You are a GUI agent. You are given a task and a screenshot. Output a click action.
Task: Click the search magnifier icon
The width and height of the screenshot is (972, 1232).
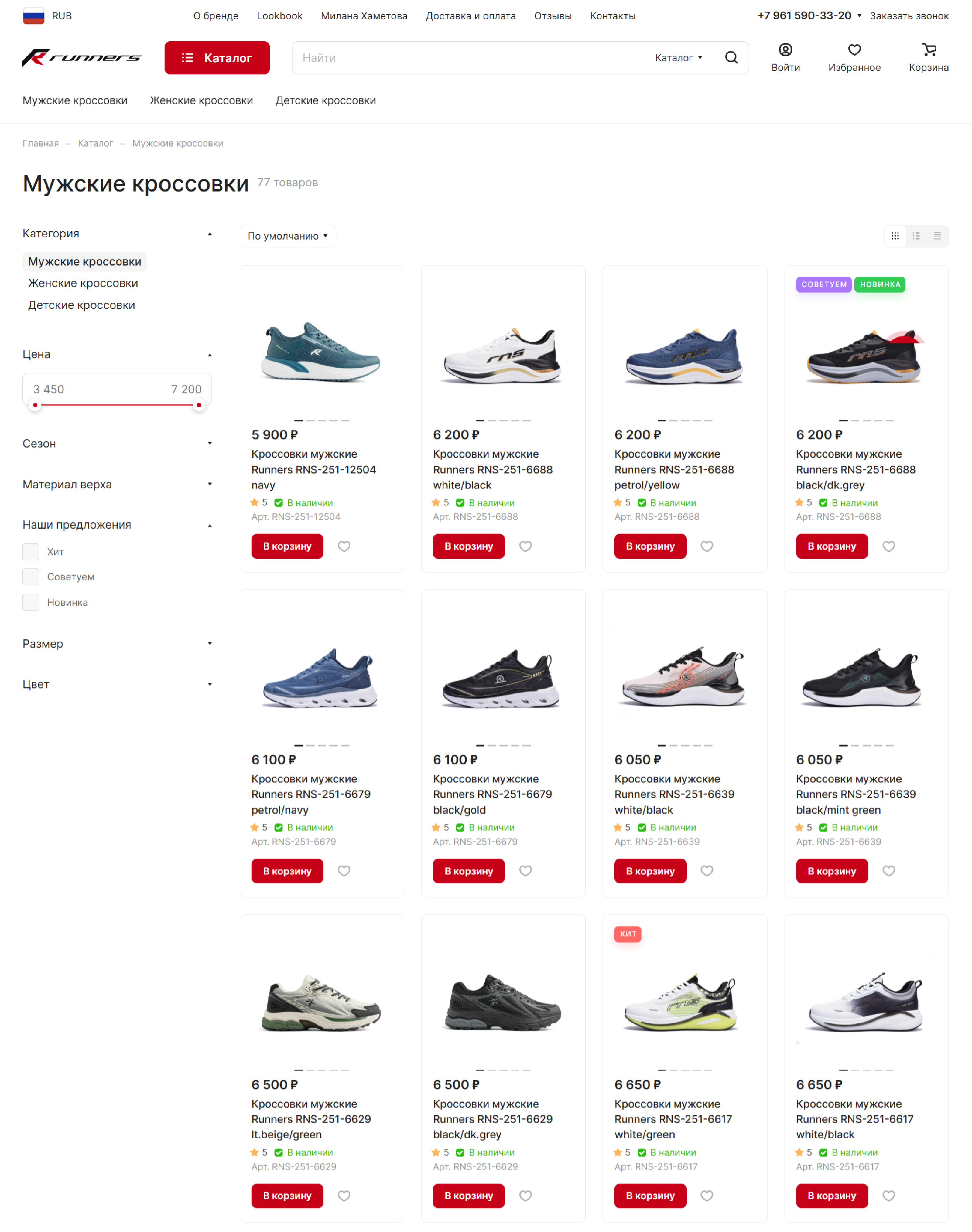click(x=731, y=57)
